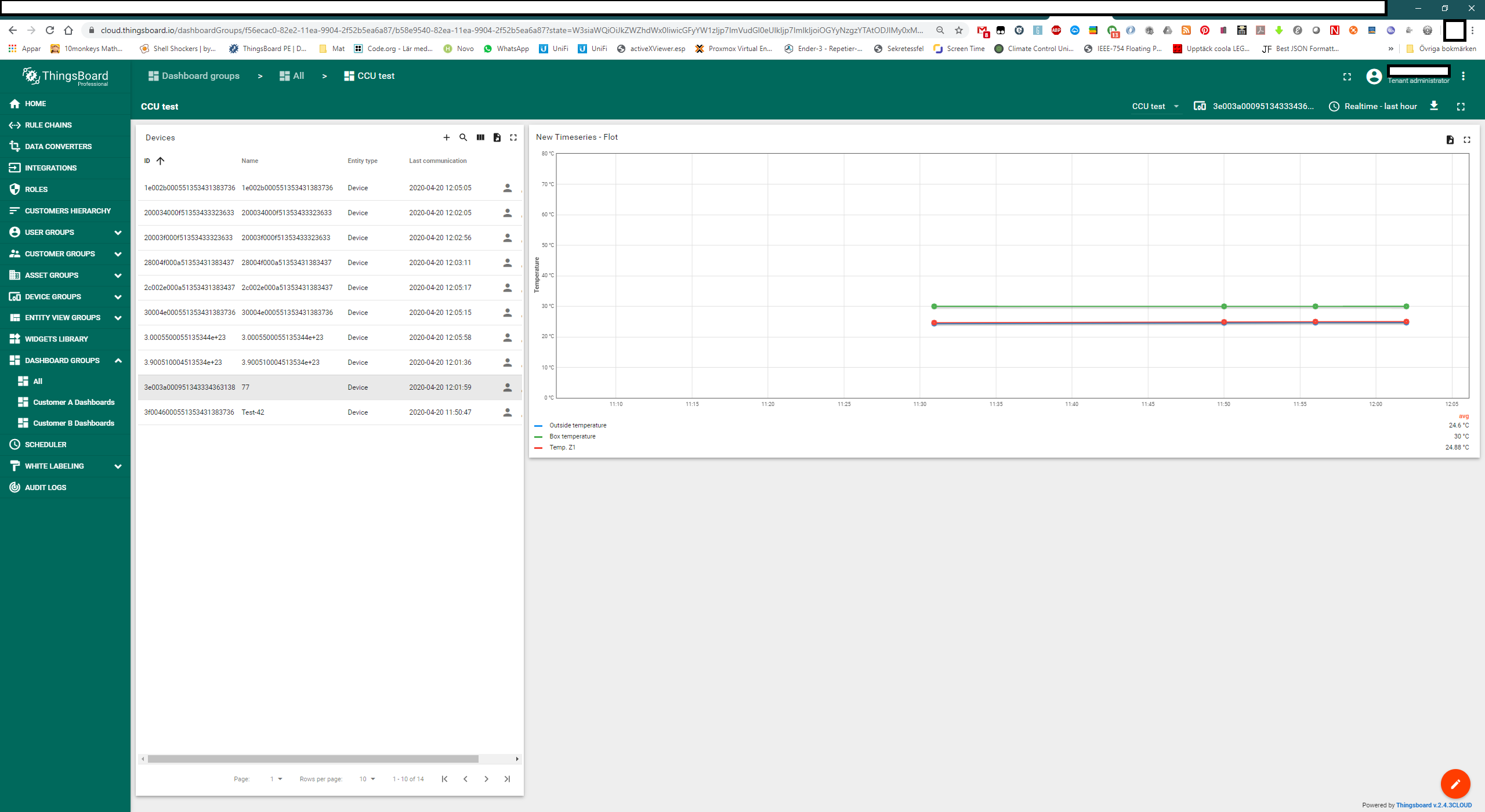Export the New Timeseries chart data
The image size is (1485, 812).
pos(1449,140)
